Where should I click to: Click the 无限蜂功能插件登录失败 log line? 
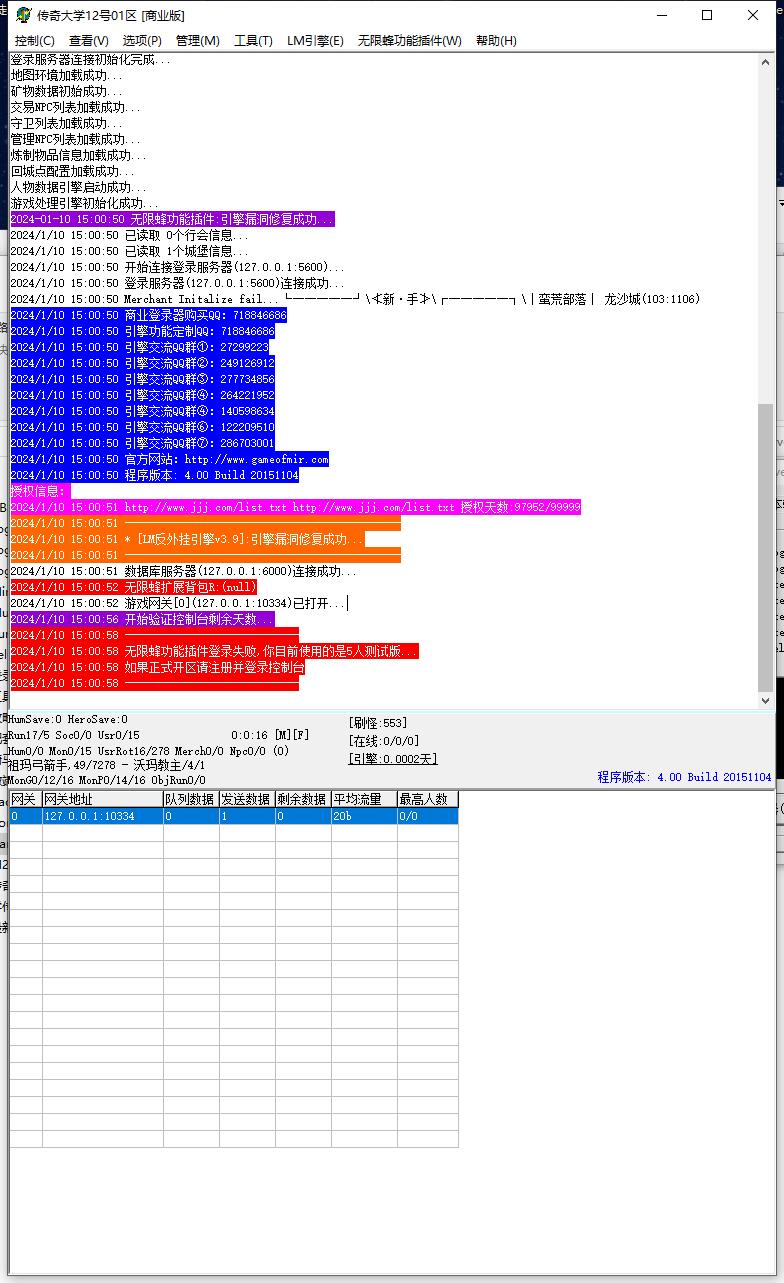tap(214, 651)
